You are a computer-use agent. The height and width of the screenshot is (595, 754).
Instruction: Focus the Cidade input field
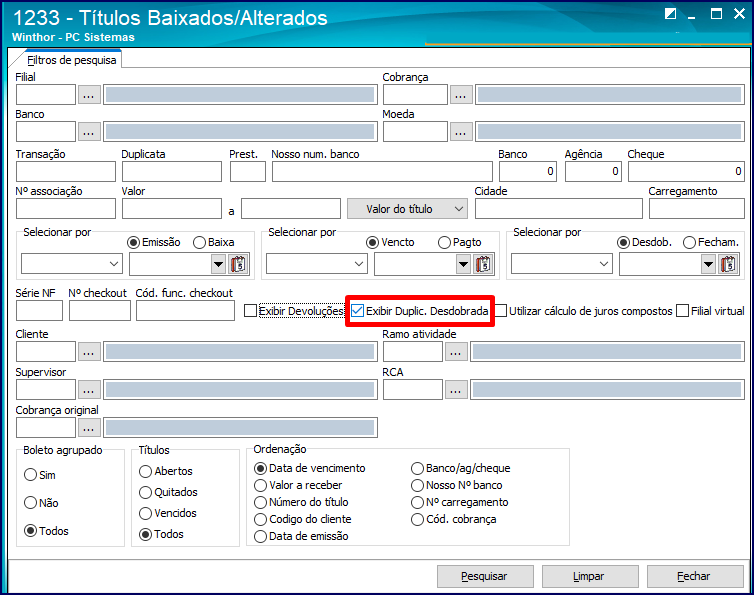[559, 209]
